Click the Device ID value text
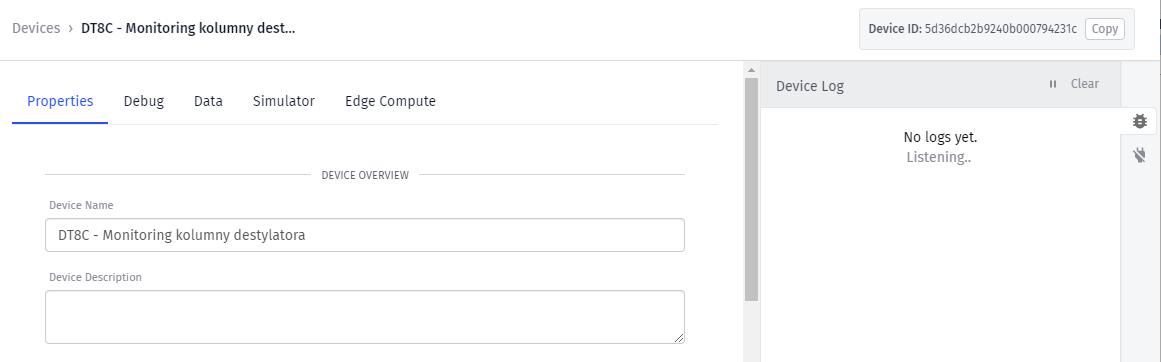The height and width of the screenshot is (362, 1161). (1001, 30)
